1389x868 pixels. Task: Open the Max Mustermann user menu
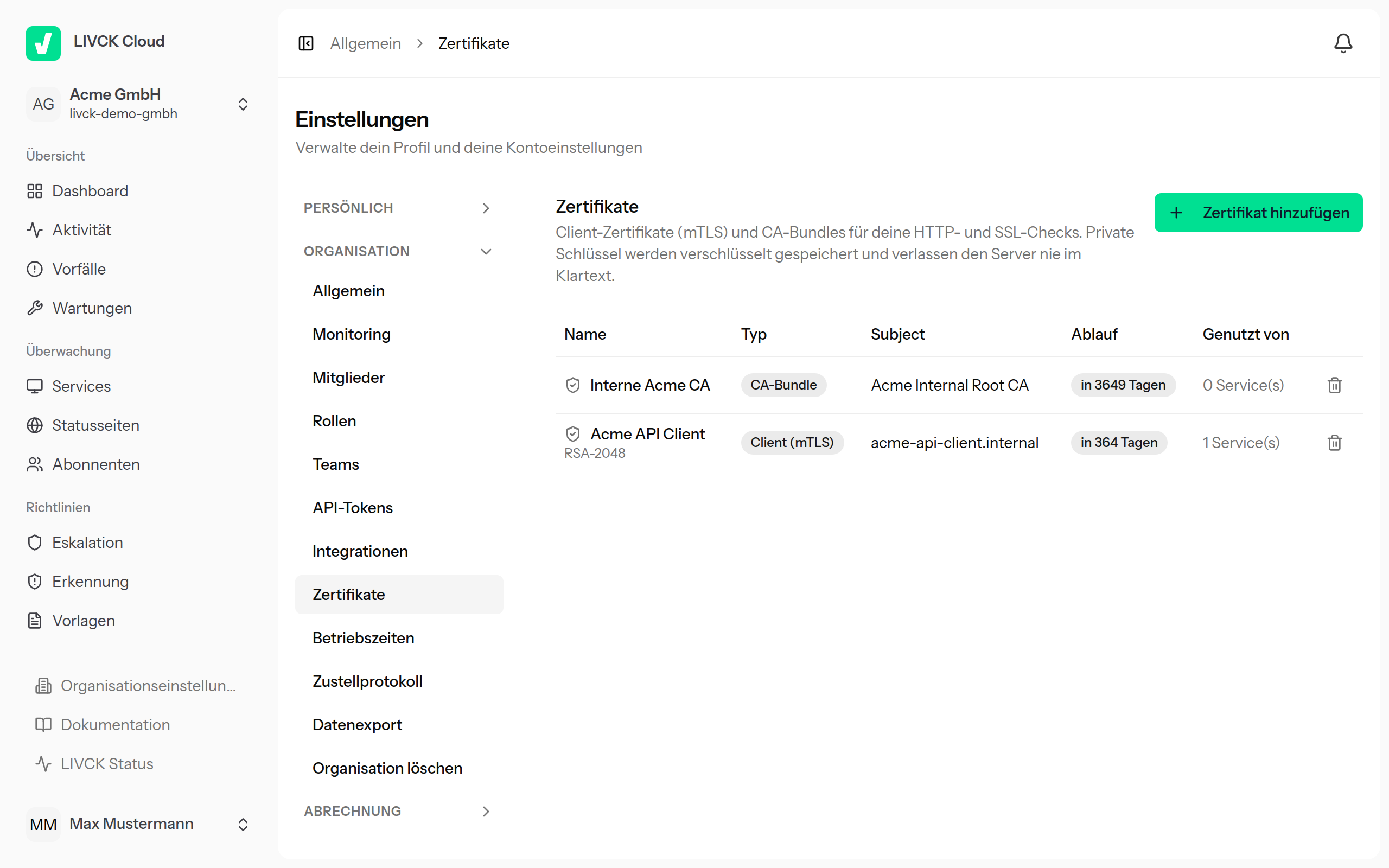[139, 825]
